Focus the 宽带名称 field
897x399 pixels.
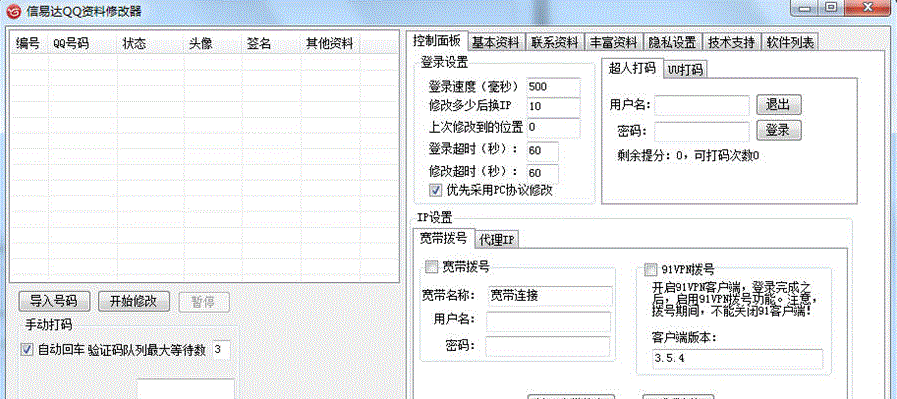[x=550, y=296]
